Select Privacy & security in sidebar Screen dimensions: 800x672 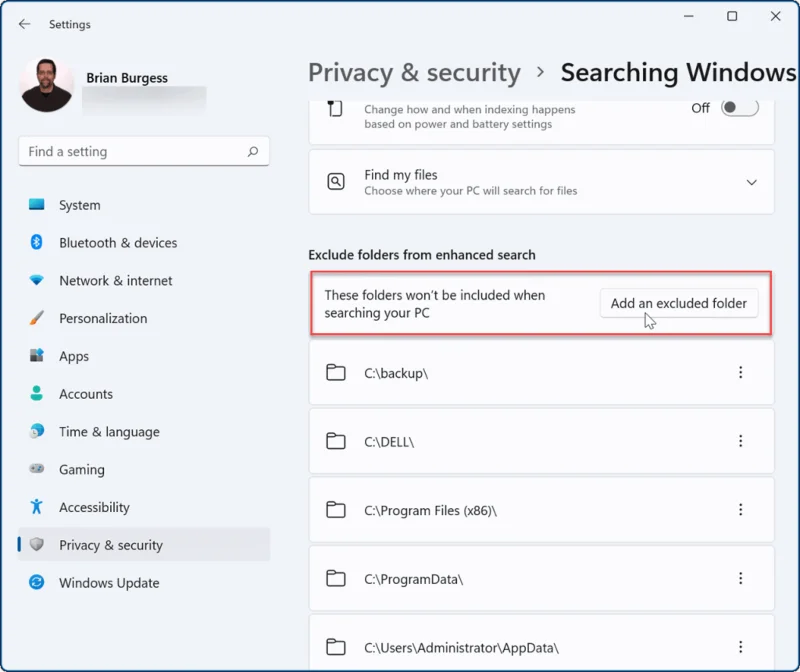click(144, 544)
